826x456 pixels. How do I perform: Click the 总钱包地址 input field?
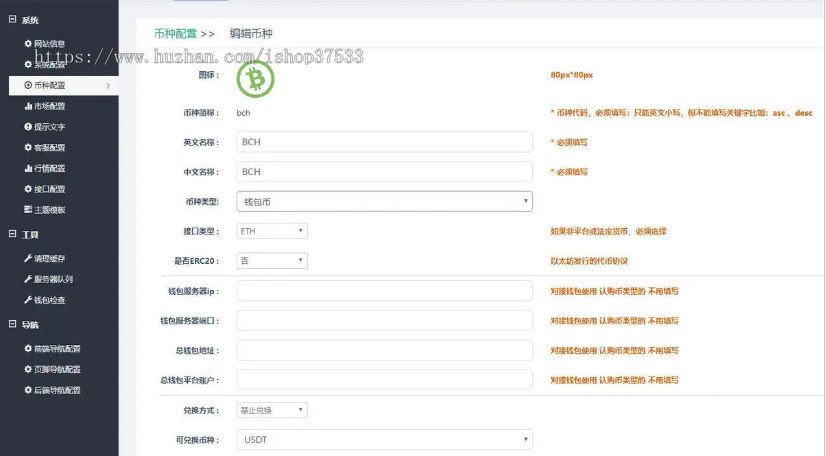(385, 350)
